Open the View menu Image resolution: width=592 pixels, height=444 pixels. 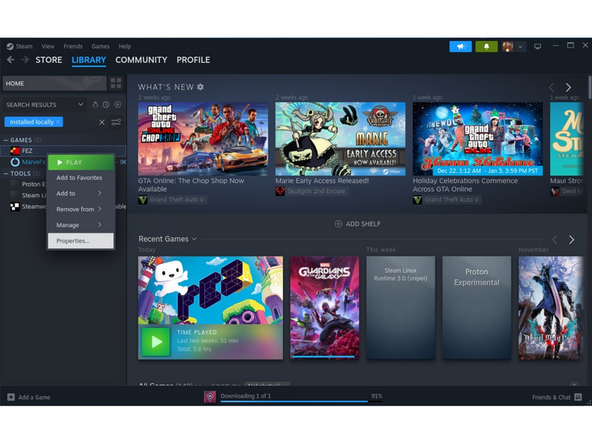pos(48,46)
